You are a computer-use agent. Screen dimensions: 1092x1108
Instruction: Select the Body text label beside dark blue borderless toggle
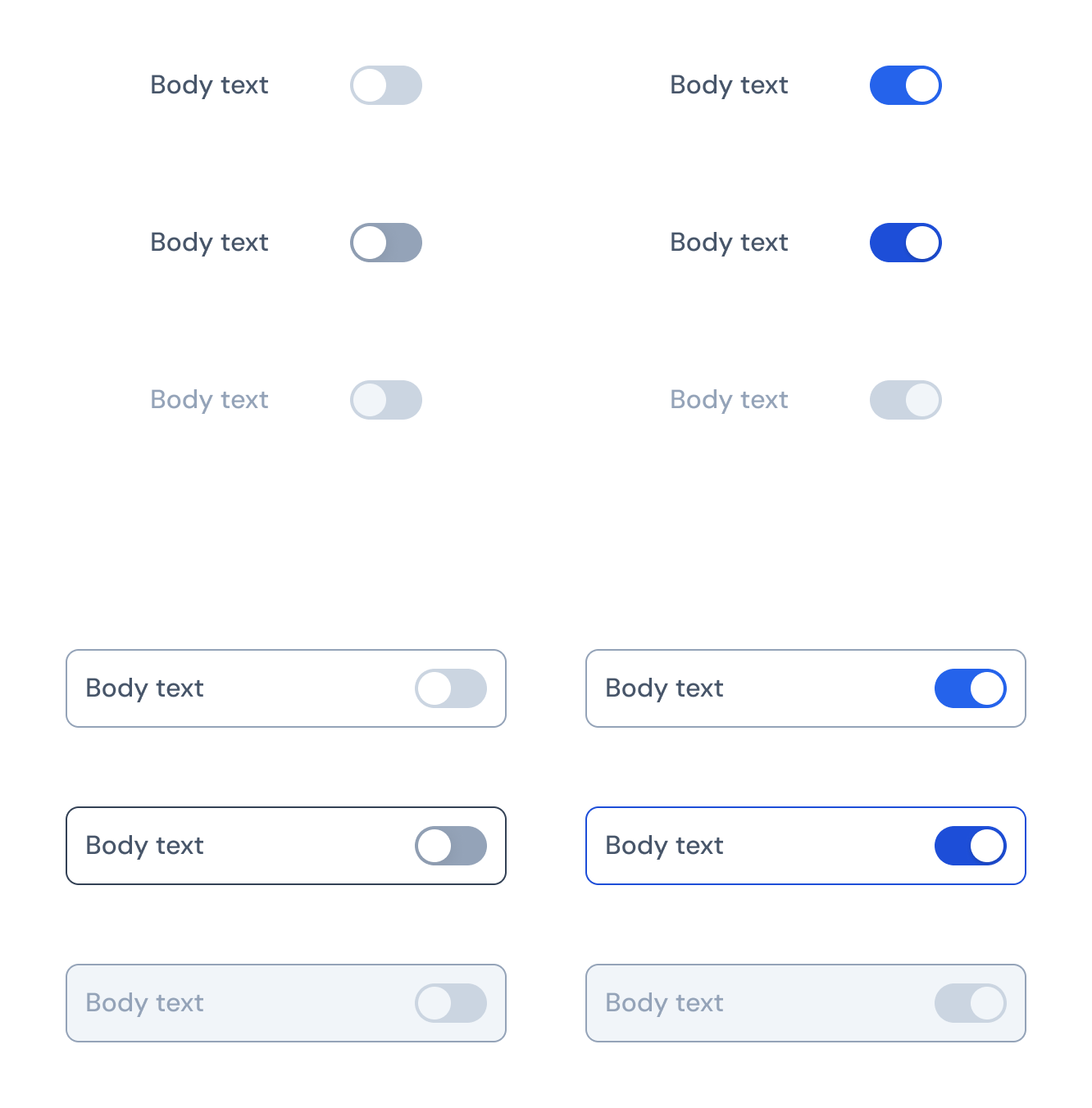click(x=729, y=243)
